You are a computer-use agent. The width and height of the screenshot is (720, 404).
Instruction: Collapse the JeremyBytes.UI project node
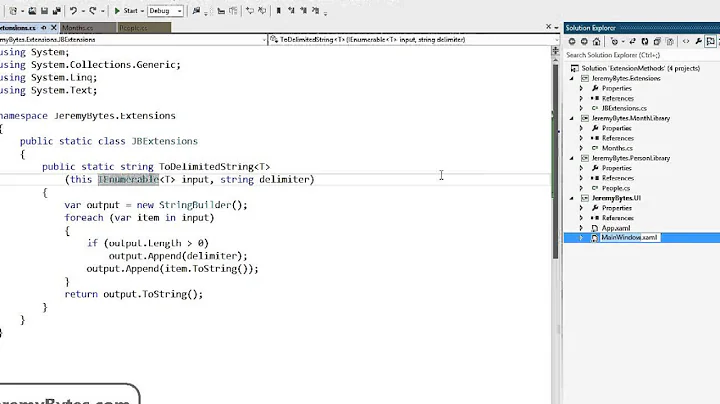coord(572,198)
